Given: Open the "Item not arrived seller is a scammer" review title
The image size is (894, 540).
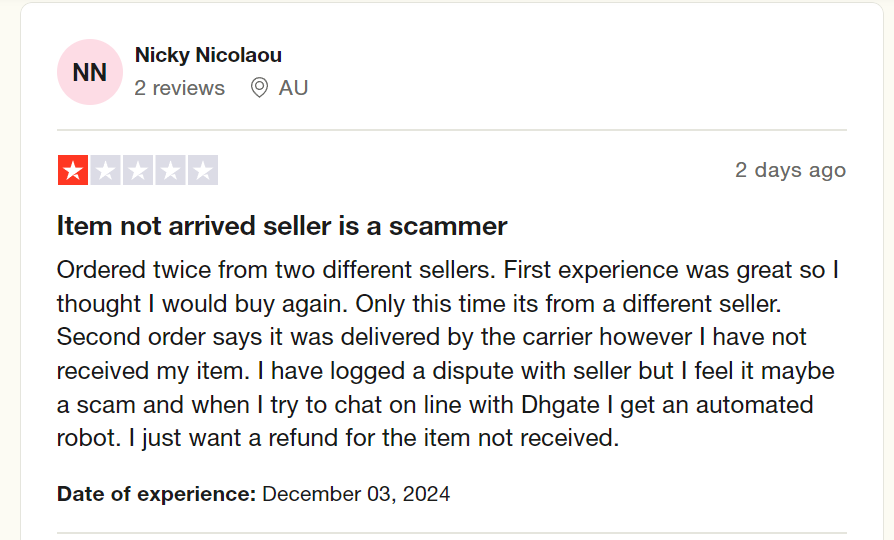Looking at the screenshot, I should coord(282,226).
